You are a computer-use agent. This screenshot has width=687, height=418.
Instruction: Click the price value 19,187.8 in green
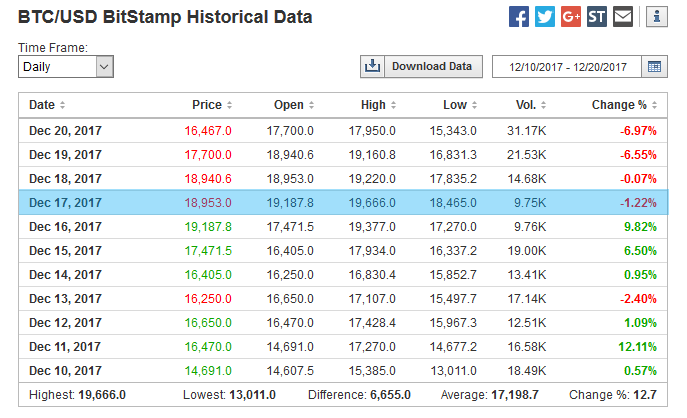pos(208,227)
